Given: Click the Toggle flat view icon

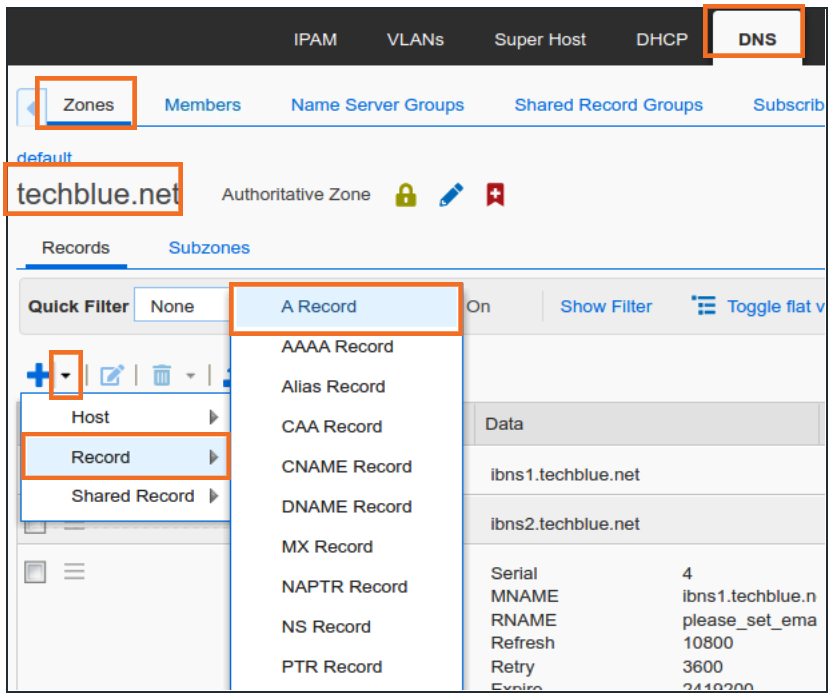Looking at the screenshot, I should tap(704, 306).
